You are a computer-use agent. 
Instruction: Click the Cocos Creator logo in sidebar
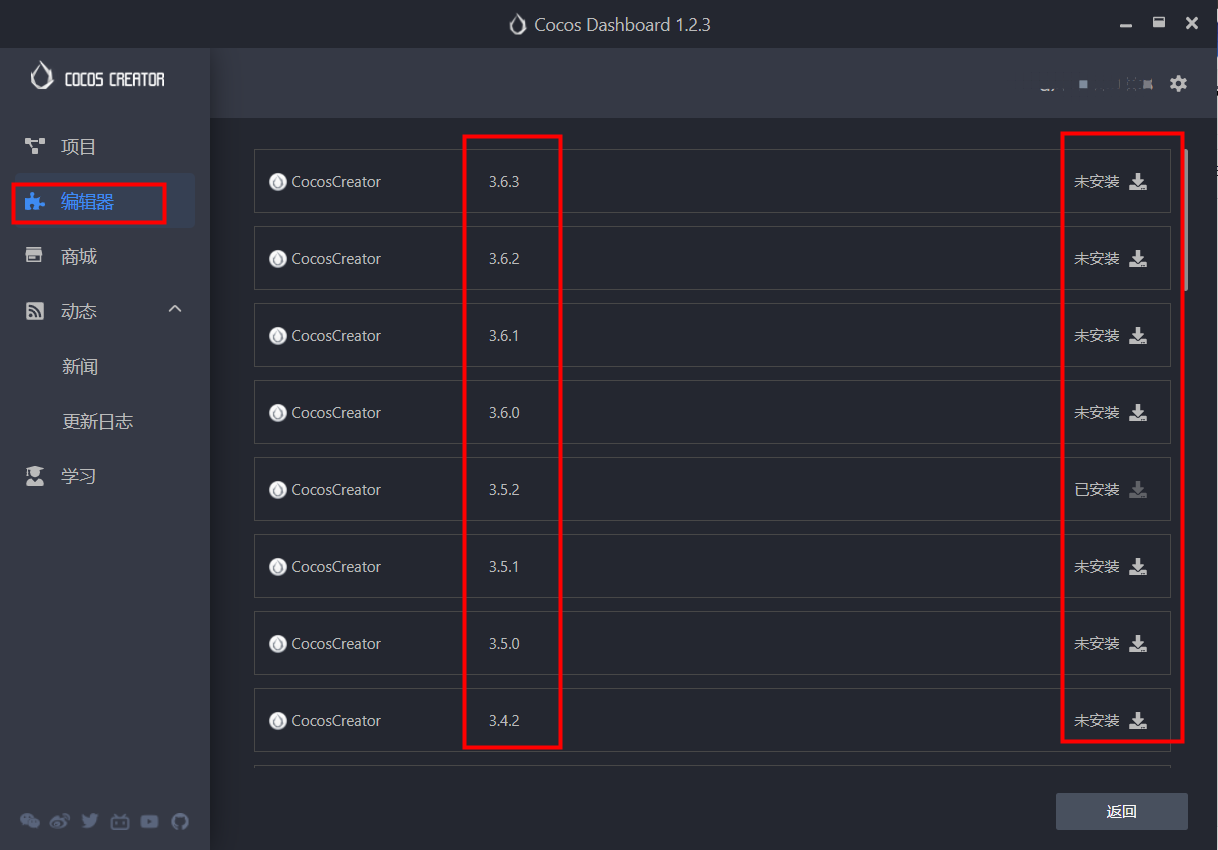tap(97, 77)
